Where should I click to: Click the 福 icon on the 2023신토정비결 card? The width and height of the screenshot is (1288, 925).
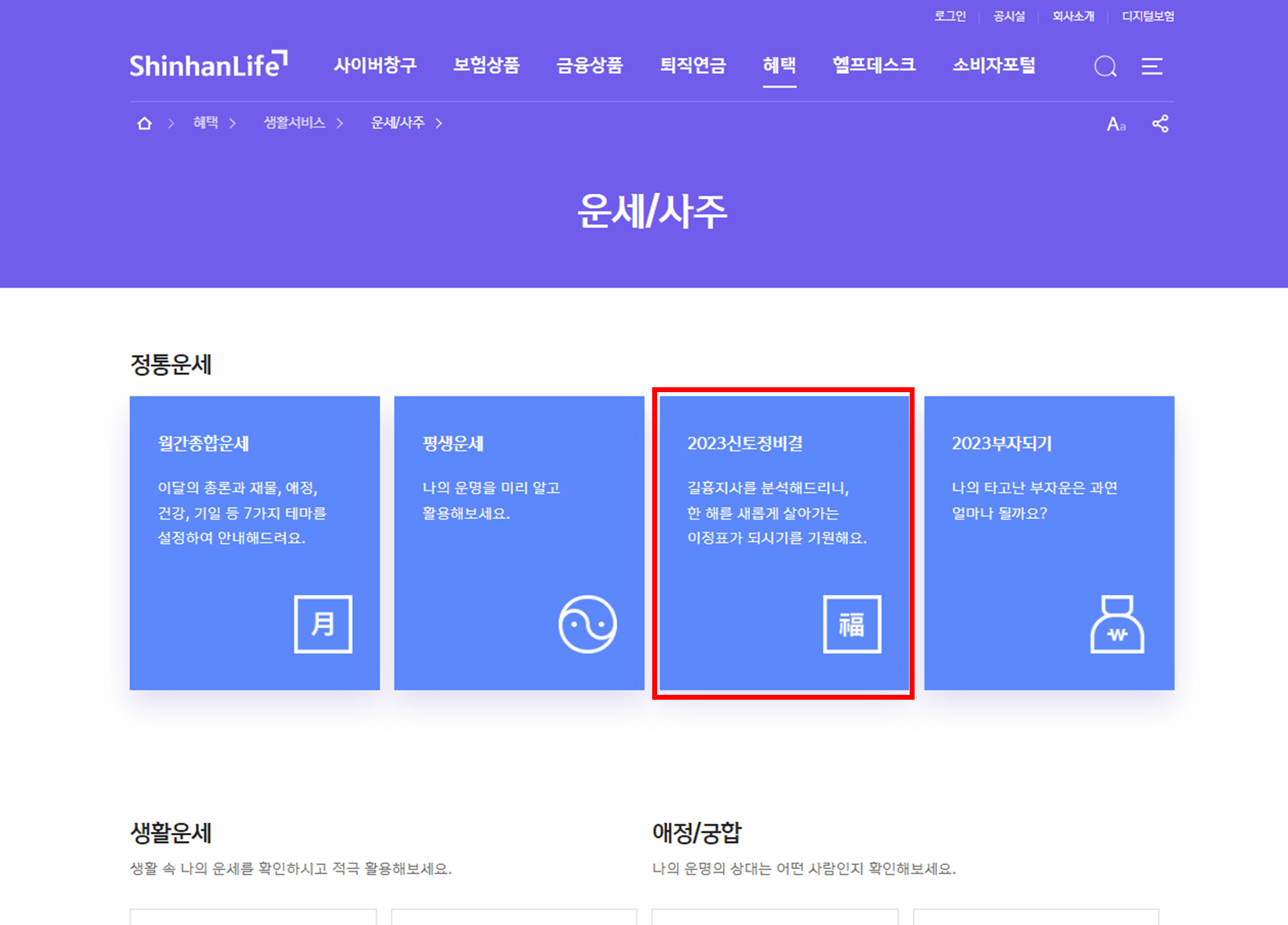852,623
